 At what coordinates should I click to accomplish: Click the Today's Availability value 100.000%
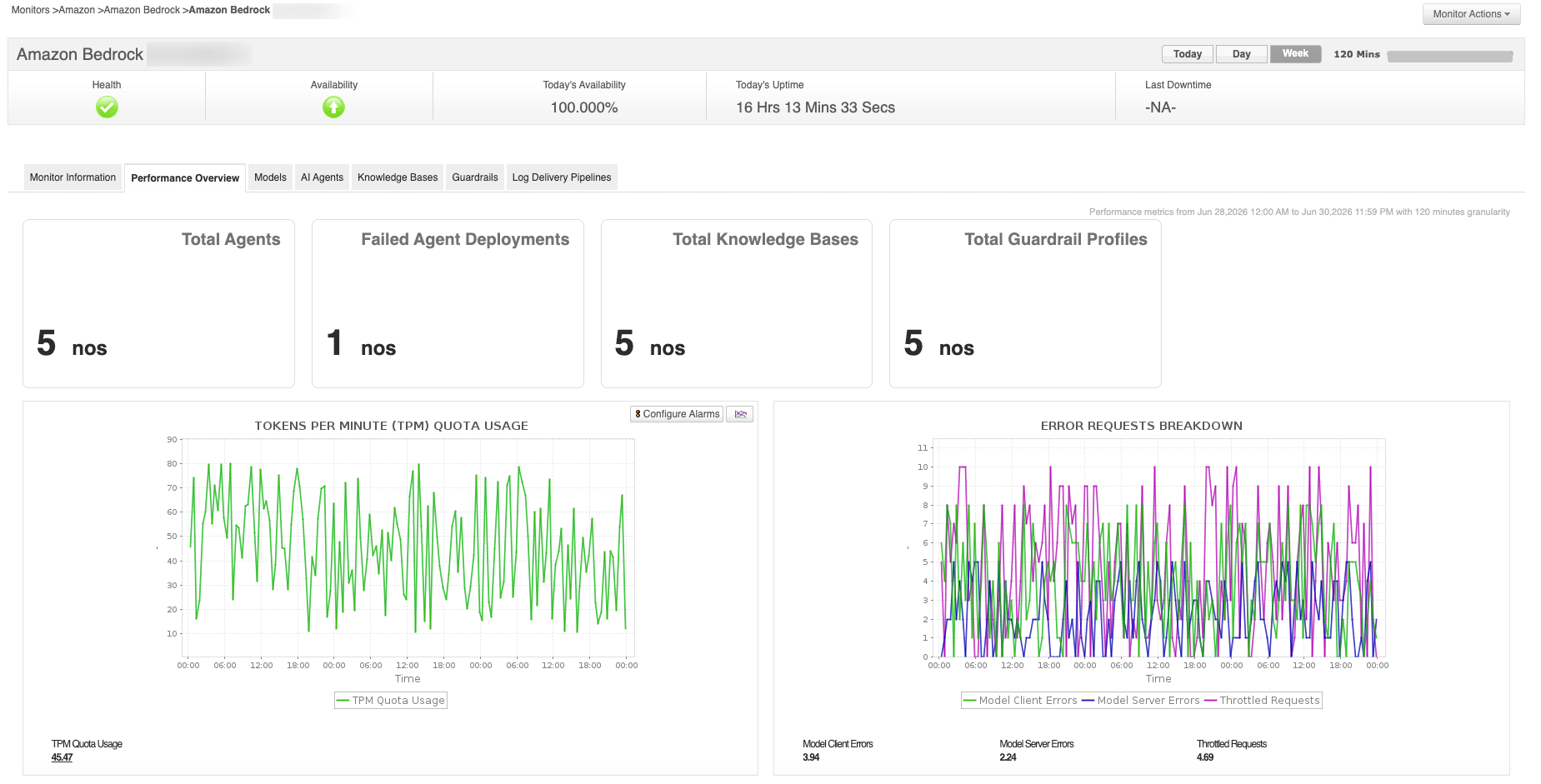coord(584,107)
